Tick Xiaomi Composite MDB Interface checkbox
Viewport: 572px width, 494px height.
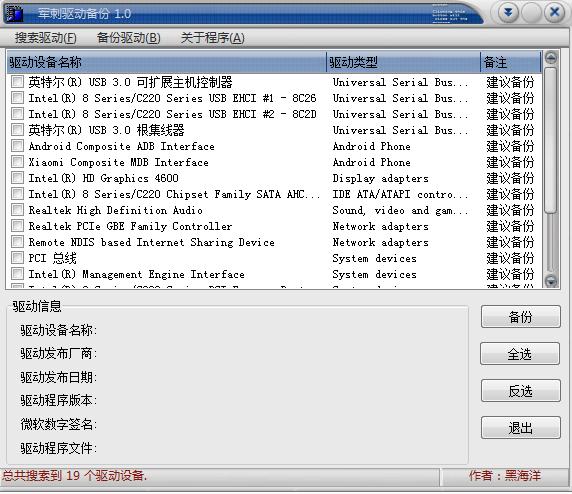click(17, 162)
